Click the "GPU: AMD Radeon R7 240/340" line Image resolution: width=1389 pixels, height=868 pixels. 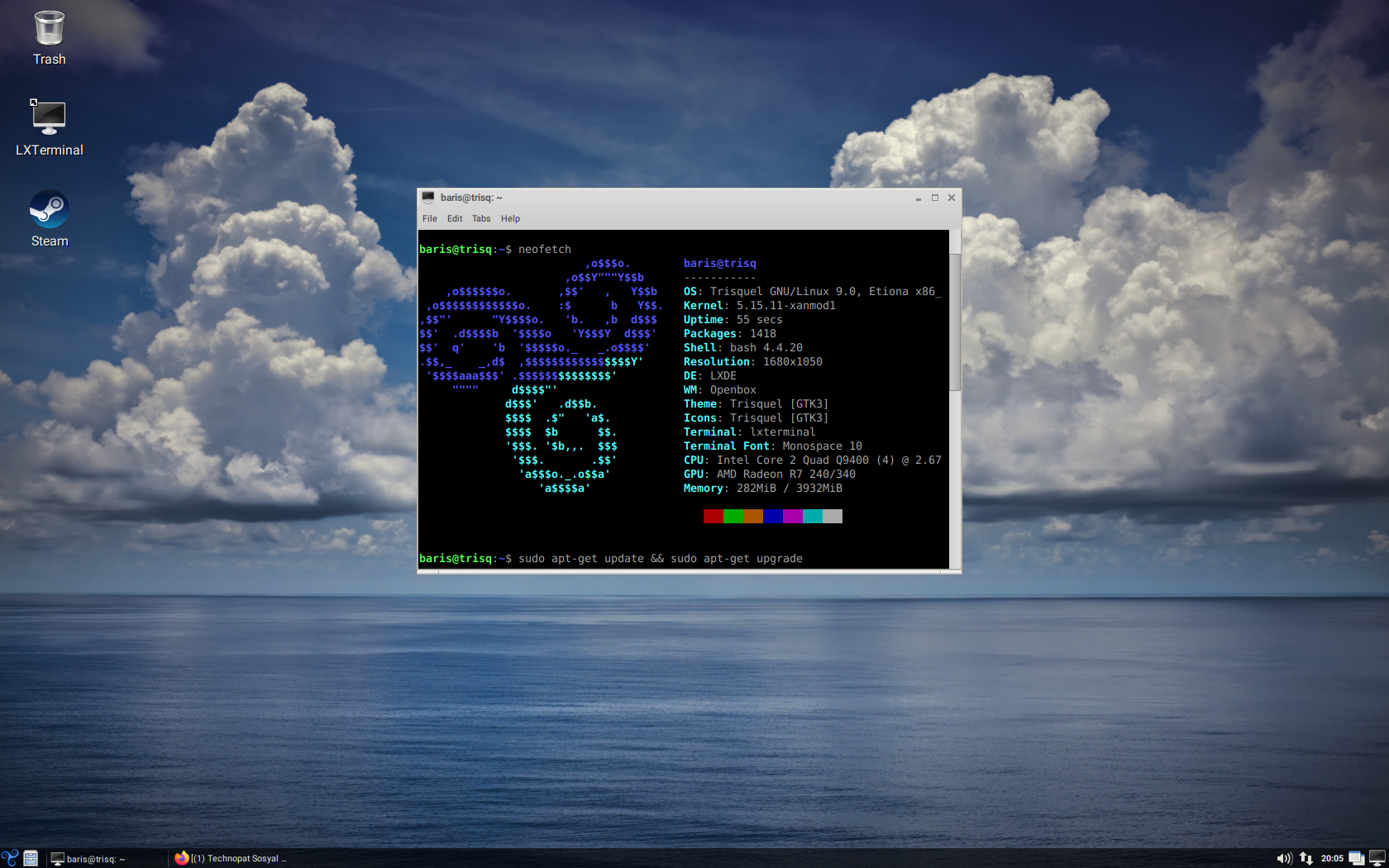pos(770,475)
